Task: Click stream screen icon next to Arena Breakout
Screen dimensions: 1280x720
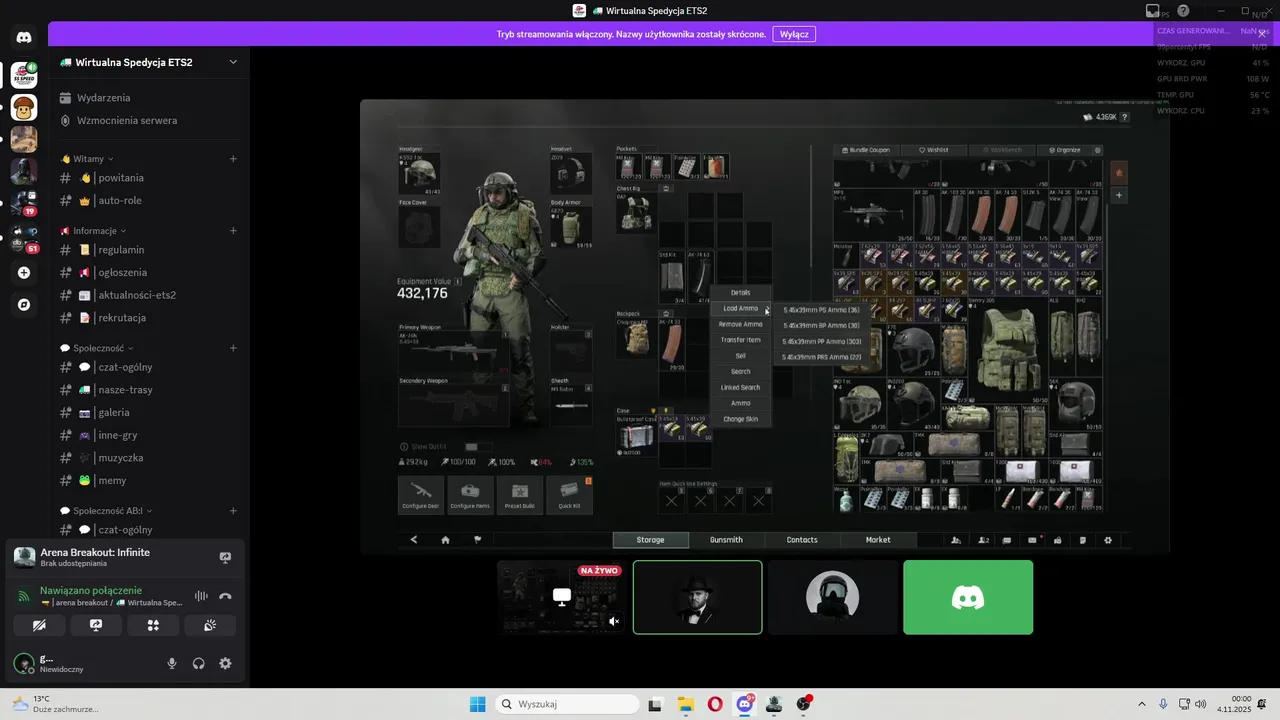Action: (225, 557)
